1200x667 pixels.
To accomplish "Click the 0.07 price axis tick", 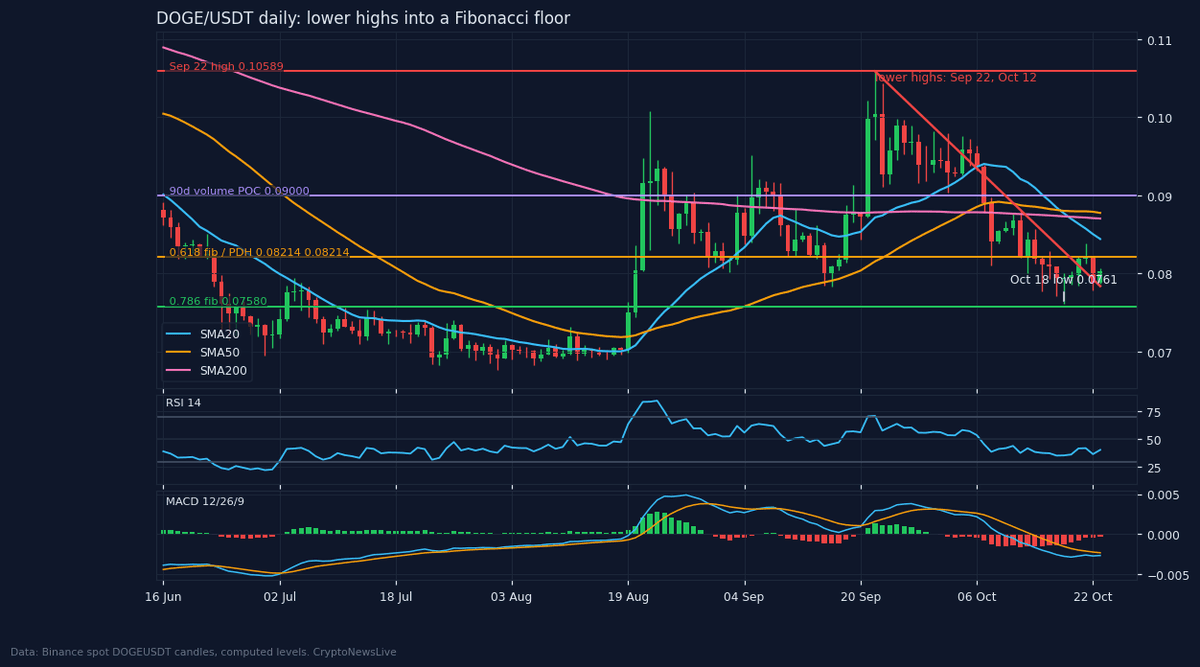I will point(1158,352).
